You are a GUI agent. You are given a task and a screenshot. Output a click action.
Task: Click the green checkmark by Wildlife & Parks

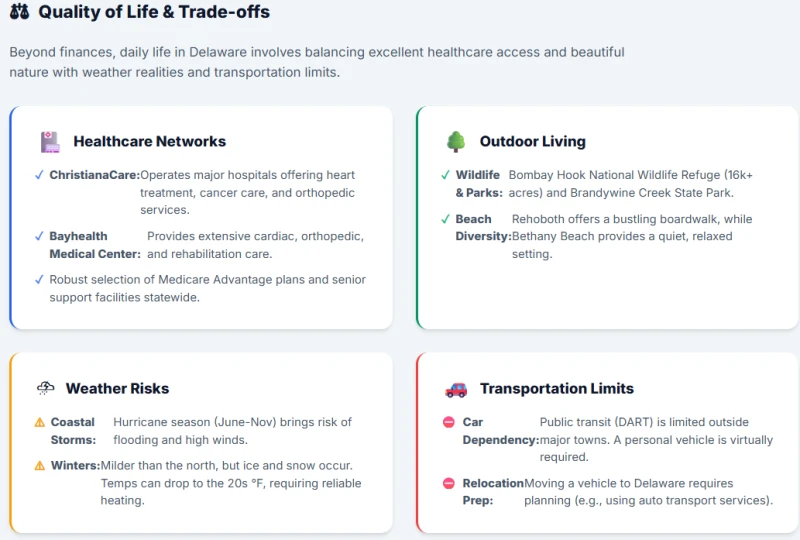coord(446,175)
